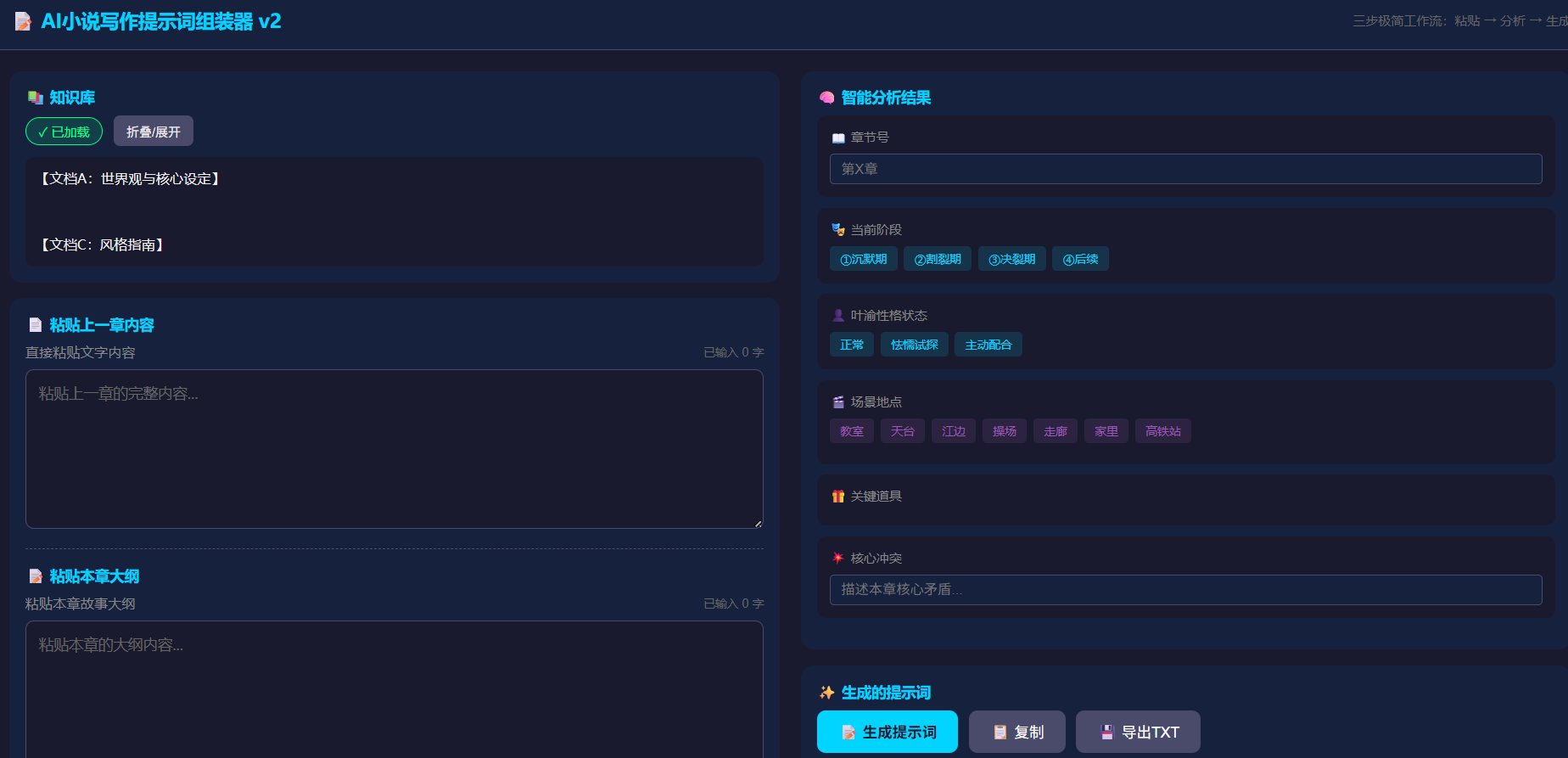
Task: Collapse the knowledge base with 折叠/展开
Action: [x=154, y=132]
